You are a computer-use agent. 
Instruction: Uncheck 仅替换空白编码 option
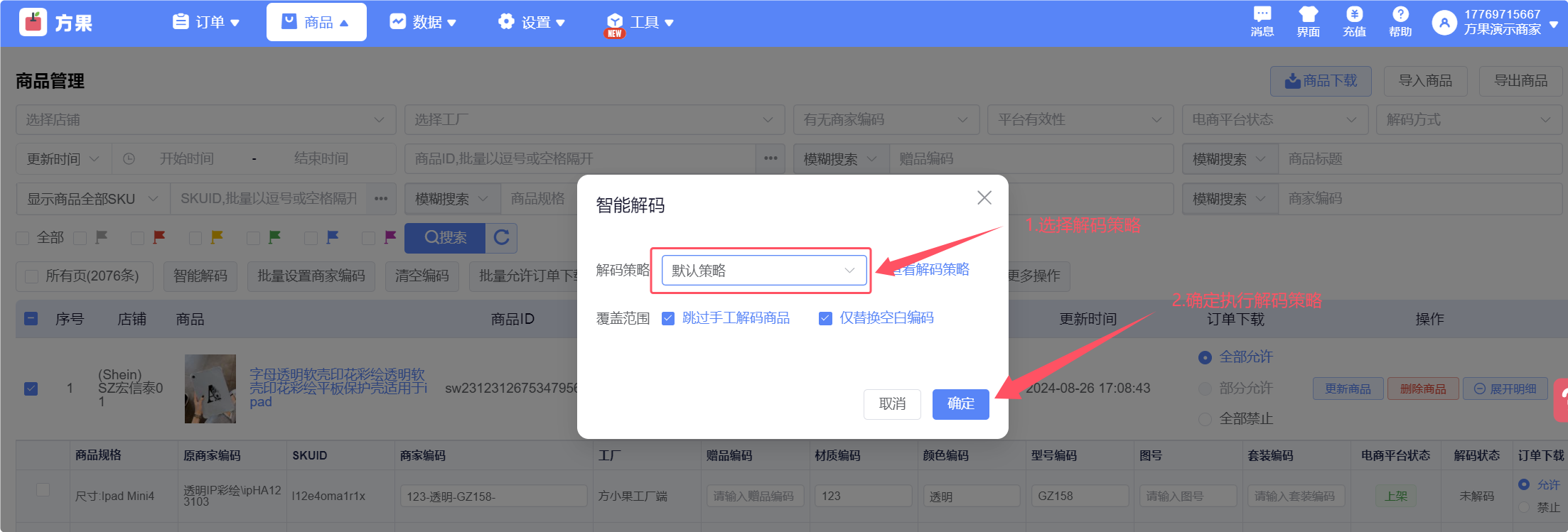(825, 318)
